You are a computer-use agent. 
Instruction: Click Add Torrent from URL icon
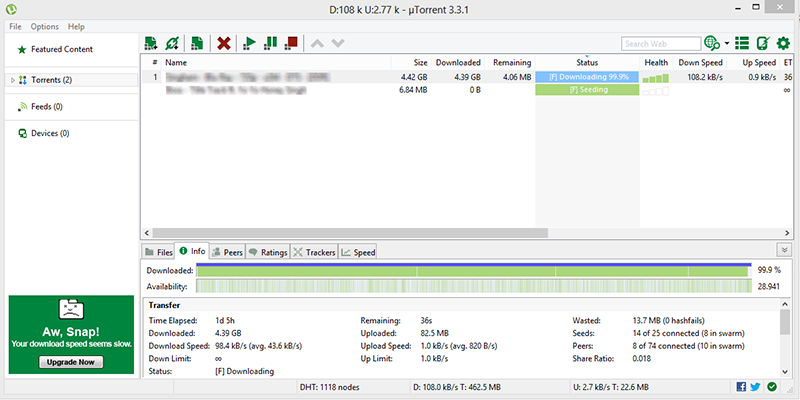coord(172,43)
